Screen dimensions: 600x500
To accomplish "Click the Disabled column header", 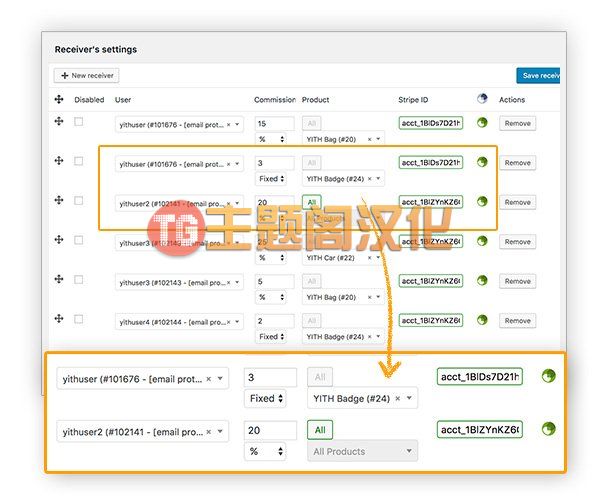I will click(x=89, y=99).
